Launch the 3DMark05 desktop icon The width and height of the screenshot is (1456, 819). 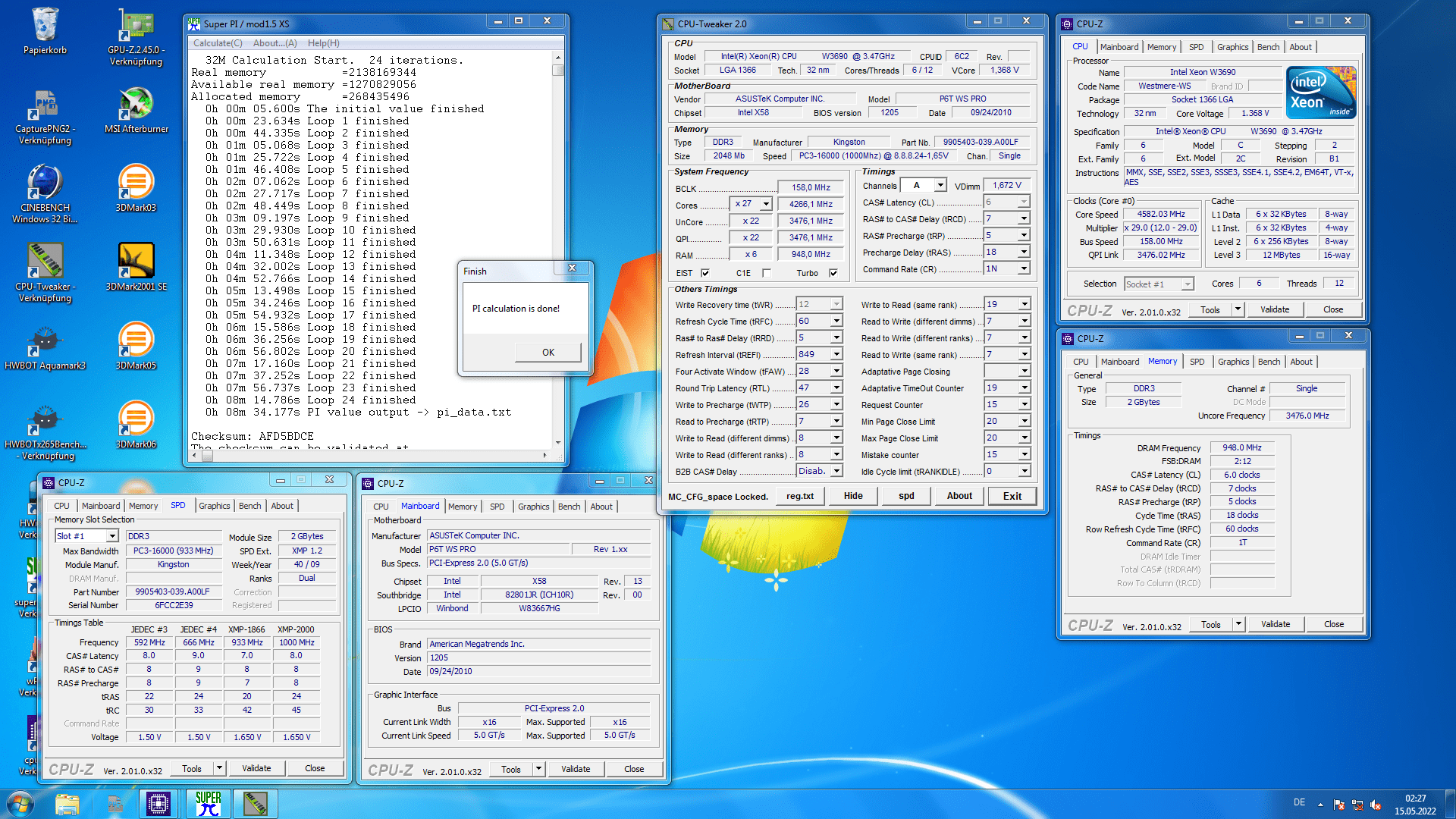(x=136, y=347)
